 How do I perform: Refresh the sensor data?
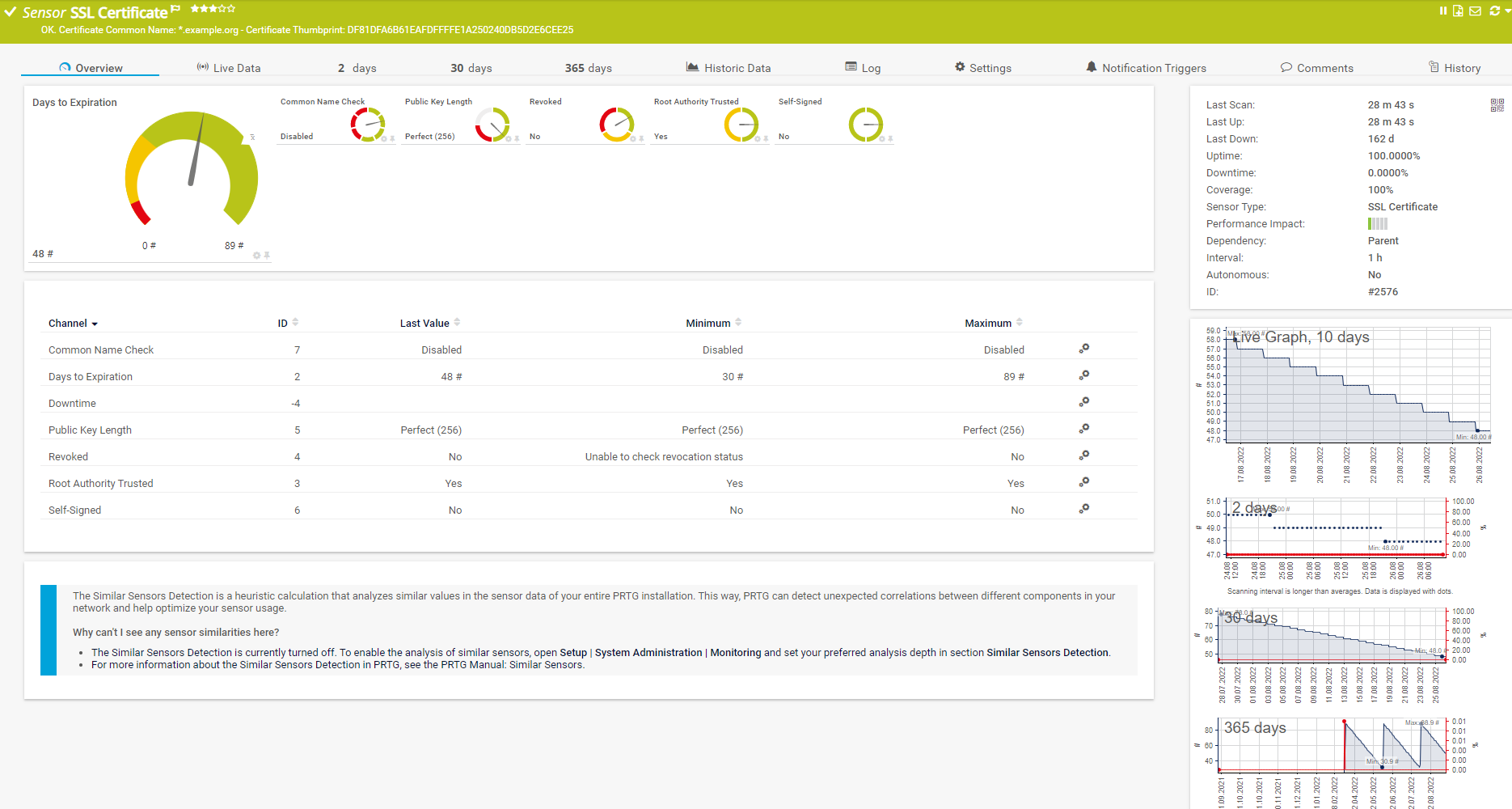pos(1494,11)
